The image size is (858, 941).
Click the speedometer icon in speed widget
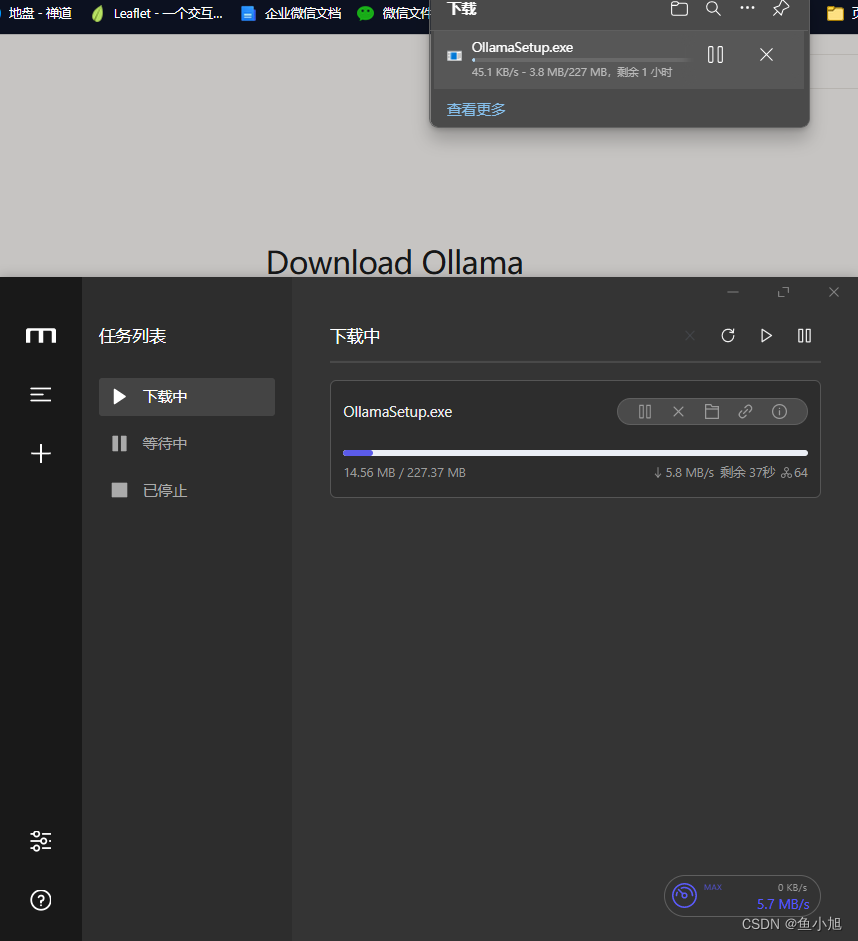tap(684, 895)
